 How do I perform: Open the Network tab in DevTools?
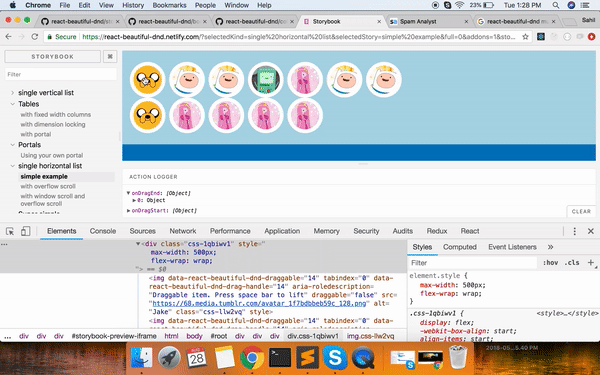183,231
